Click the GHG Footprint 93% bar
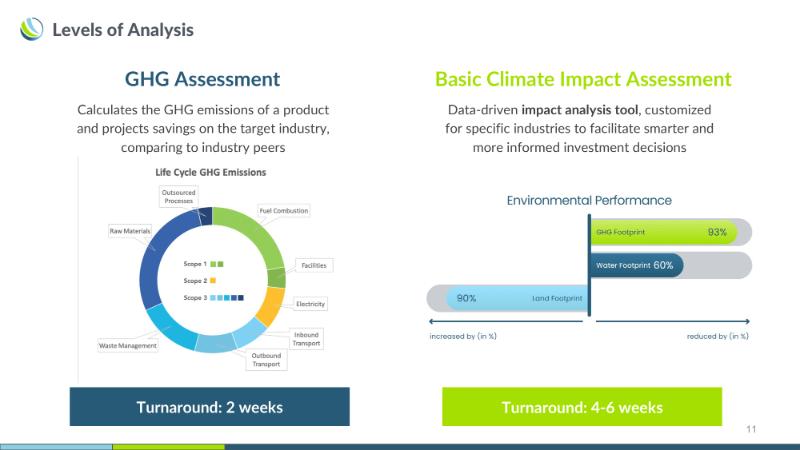800x450 pixels. [x=664, y=232]
